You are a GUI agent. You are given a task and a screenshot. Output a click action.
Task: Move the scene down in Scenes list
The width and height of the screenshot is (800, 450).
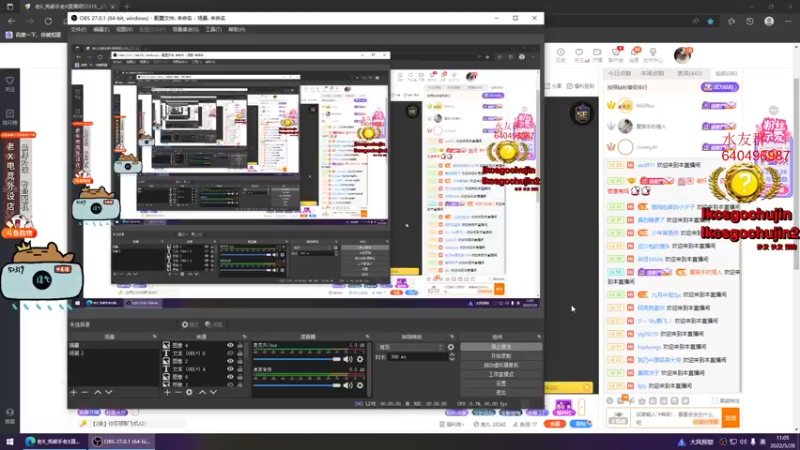click(x=109, y=392)
